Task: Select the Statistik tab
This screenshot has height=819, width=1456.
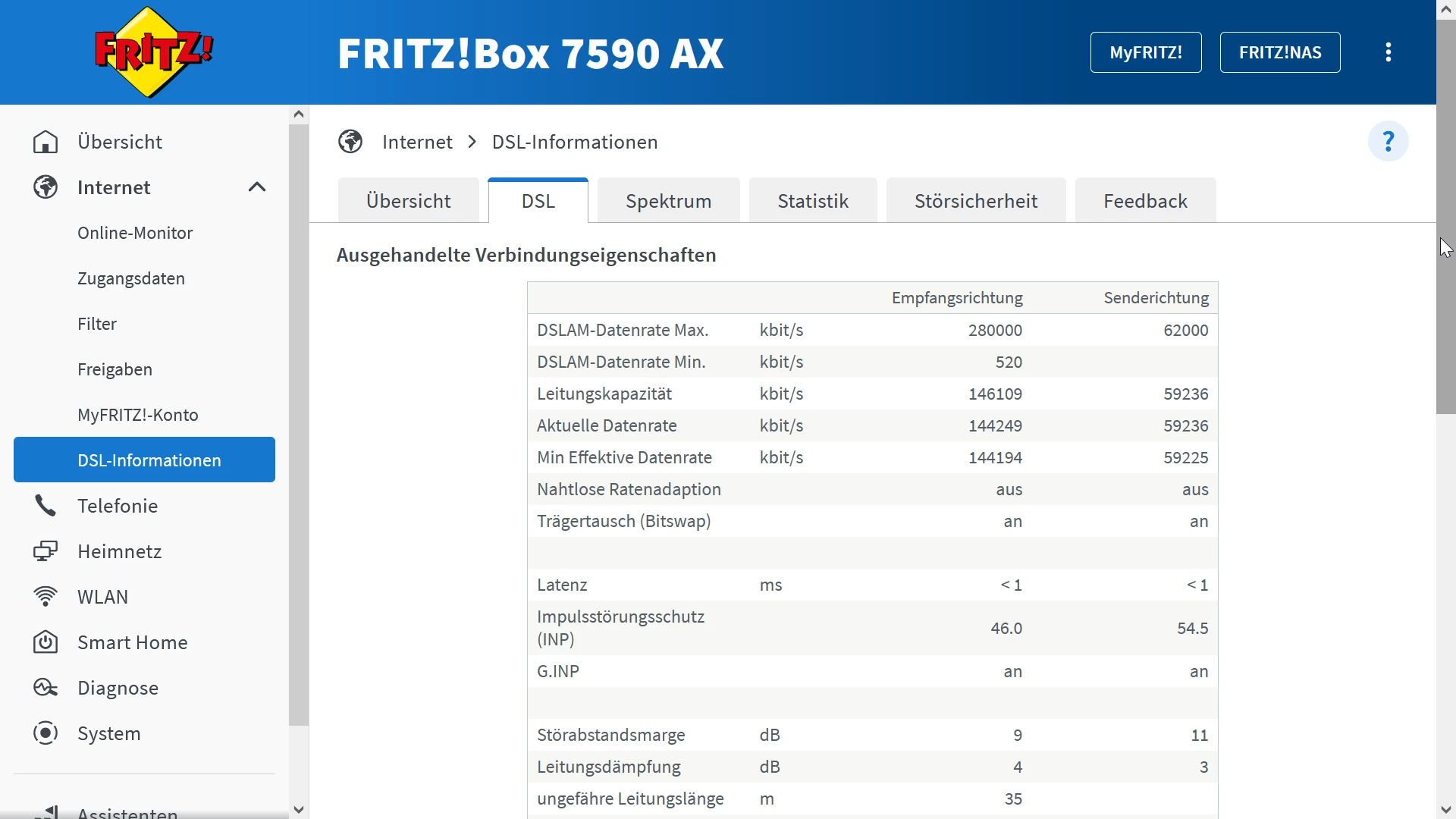Action: (812, 201)
